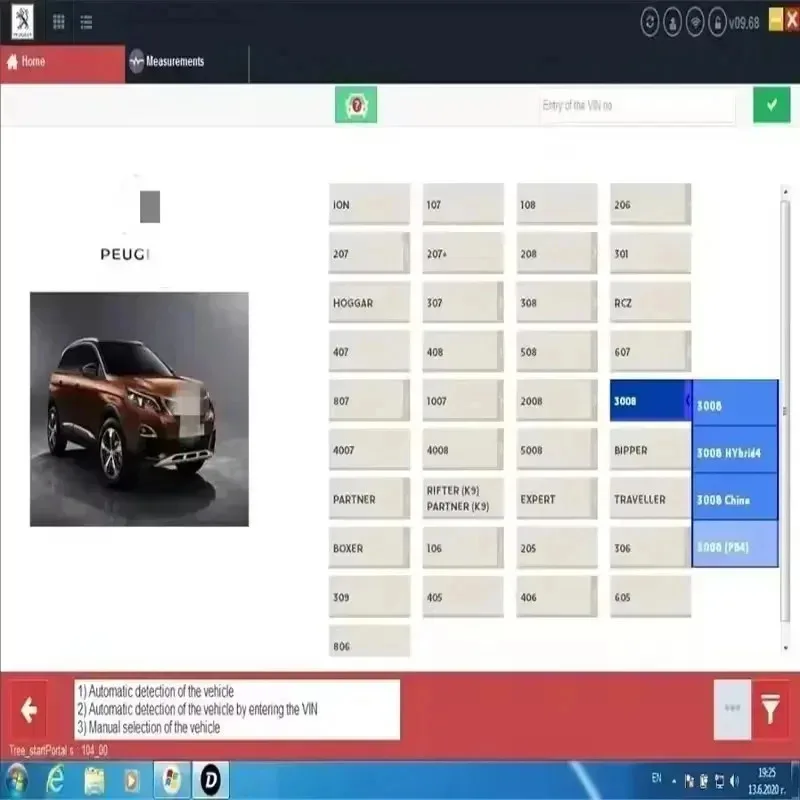Viewport: 800px width, 800px height.
Task: Select the TRAVELLER model
Action: pyautogui.click(x=648, y=498)
